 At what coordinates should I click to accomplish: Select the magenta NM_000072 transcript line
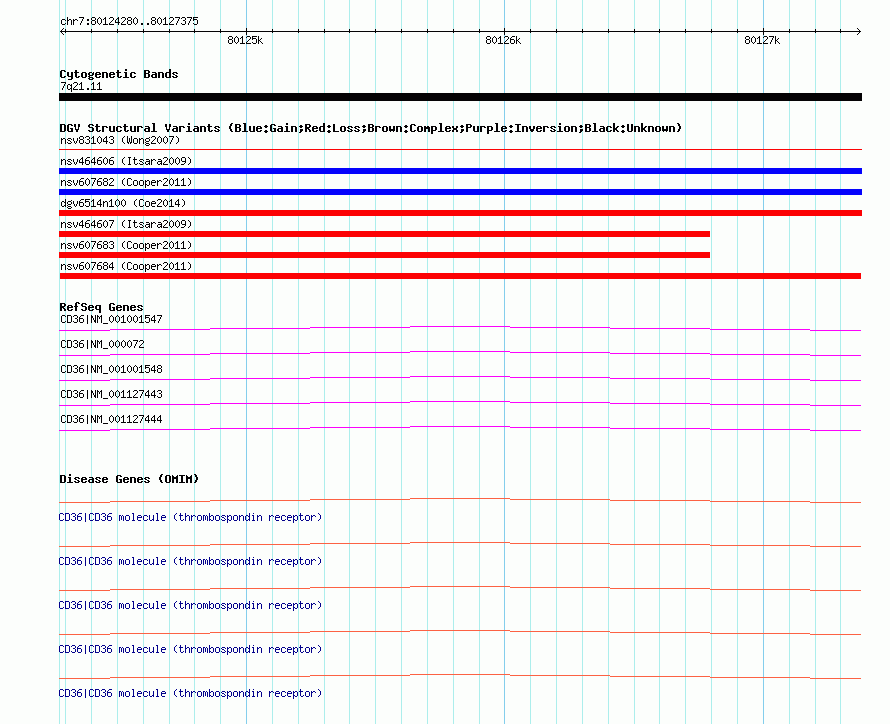point(460,353)
